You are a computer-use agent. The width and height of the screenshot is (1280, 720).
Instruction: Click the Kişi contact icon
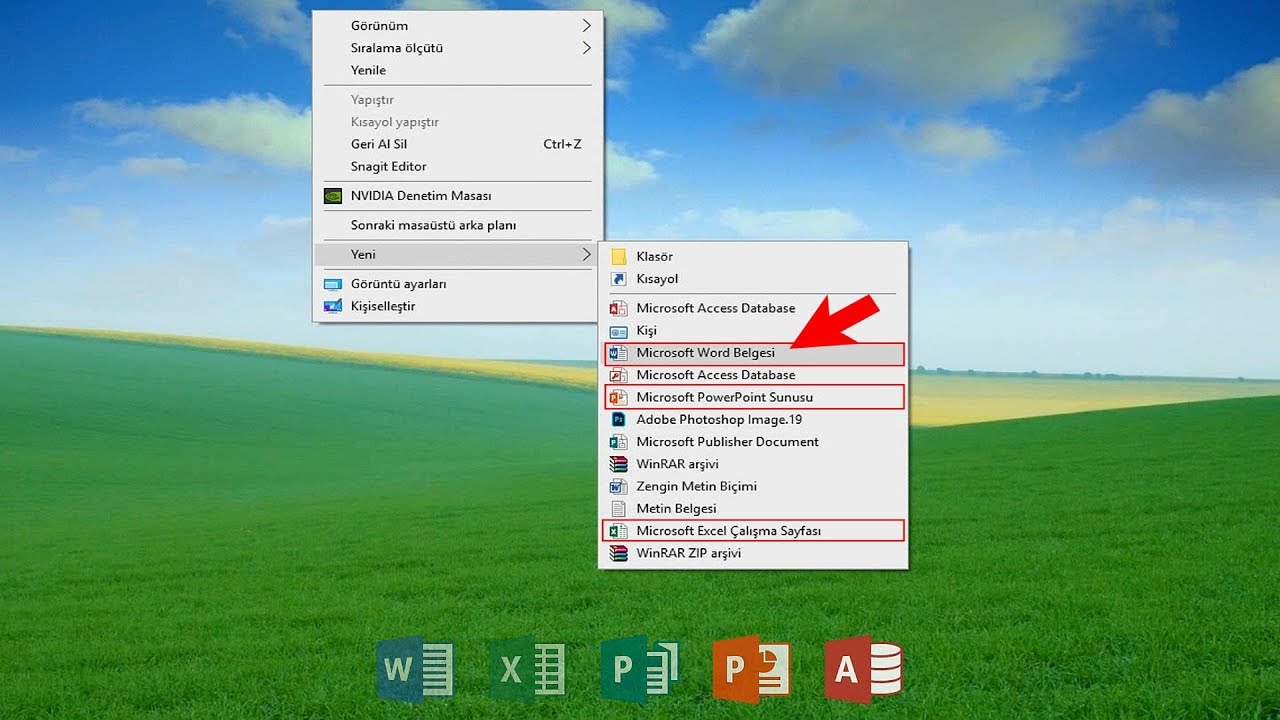[x=619, y=331]
